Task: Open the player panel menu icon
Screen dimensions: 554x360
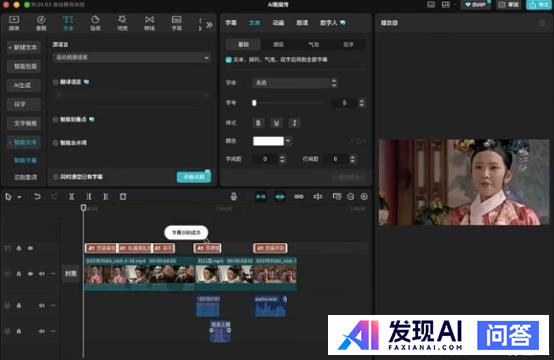Action: (x=541, y=23)
